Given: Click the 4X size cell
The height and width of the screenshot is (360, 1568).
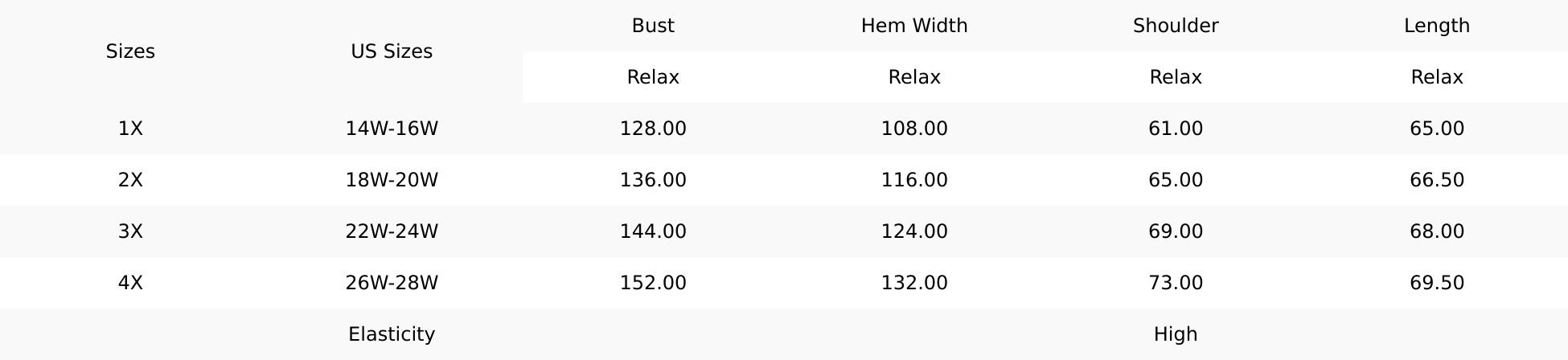Looking at the screenshot, I should coord(130,283).
